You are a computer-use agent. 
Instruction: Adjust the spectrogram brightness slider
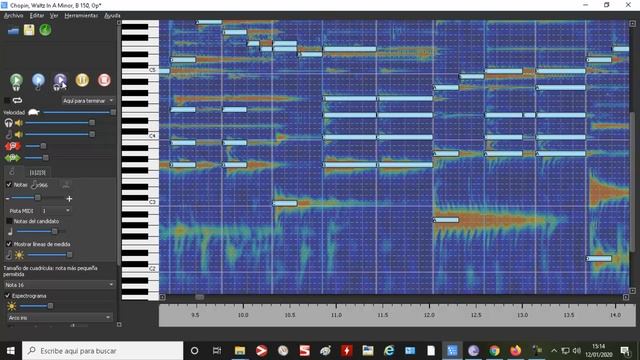point(36,306)
